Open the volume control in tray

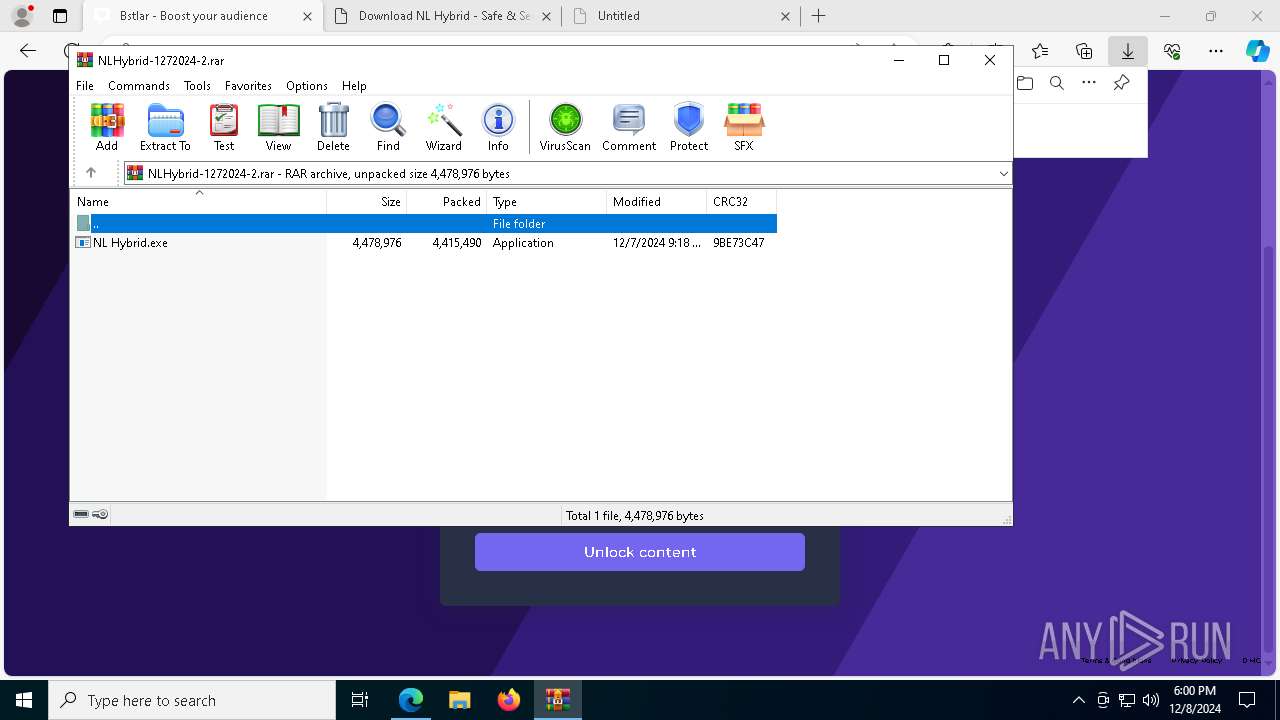(x=1151, y=700)
